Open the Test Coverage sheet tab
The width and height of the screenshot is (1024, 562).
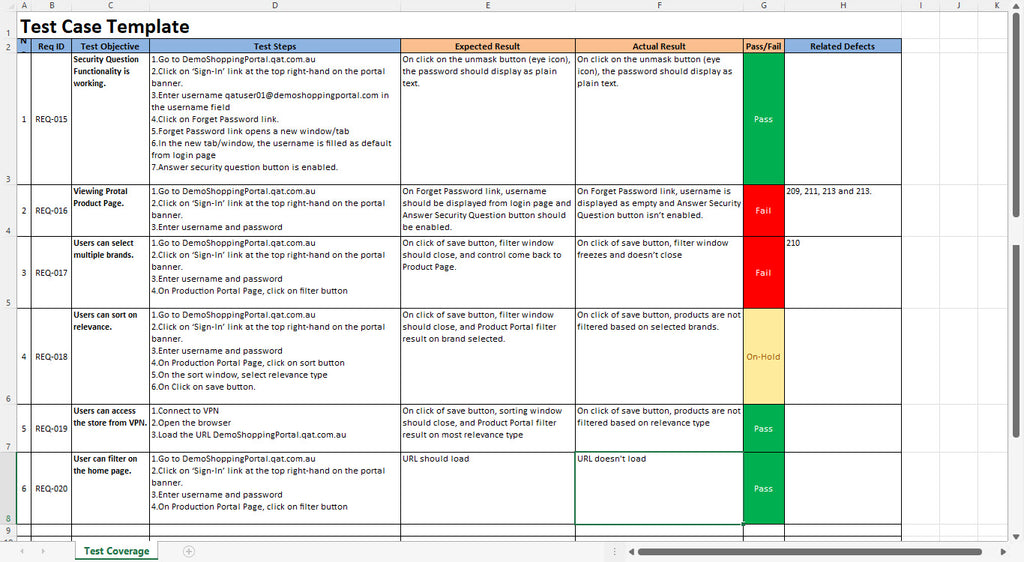click(116, 551)
